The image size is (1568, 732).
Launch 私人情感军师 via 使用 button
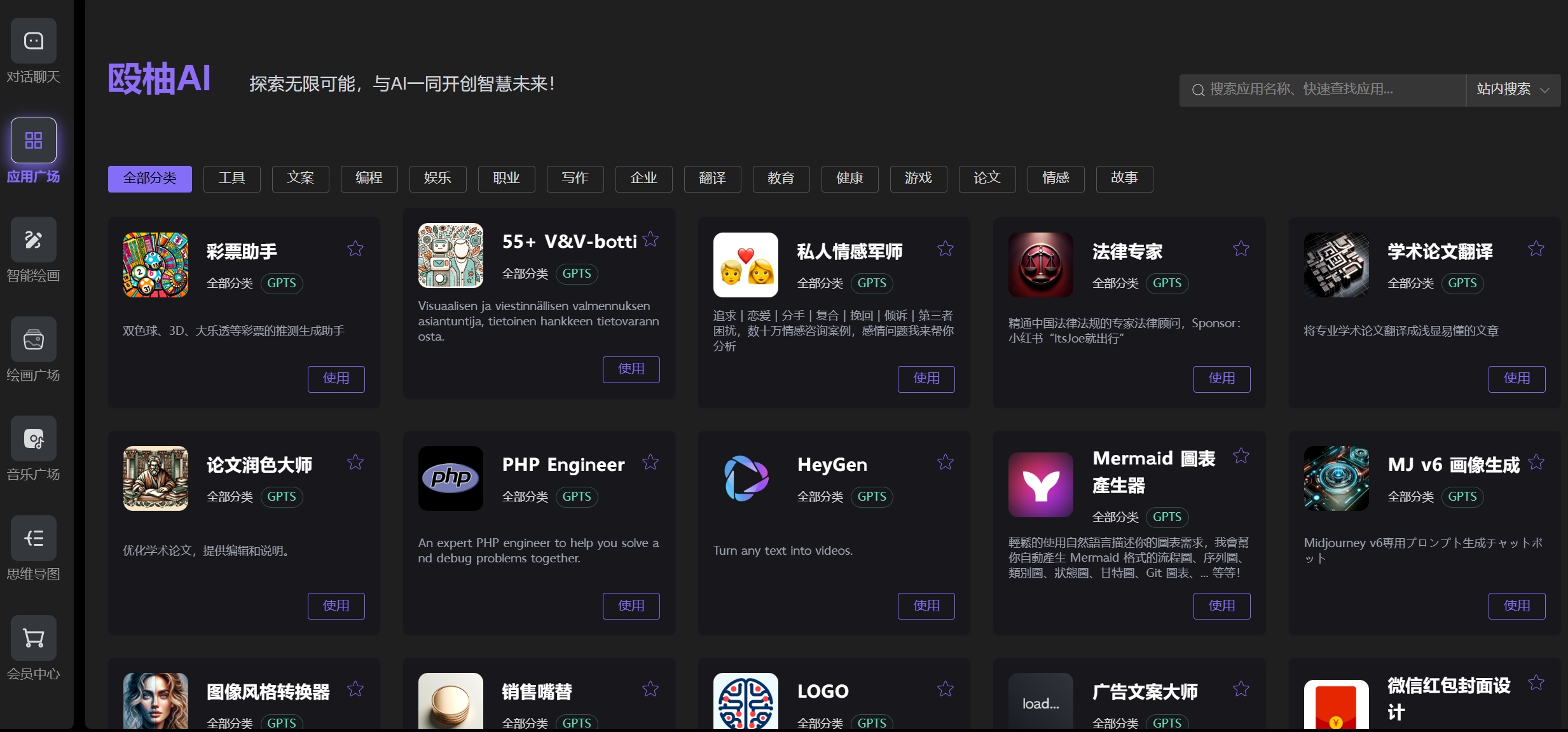tap(926, 379)
